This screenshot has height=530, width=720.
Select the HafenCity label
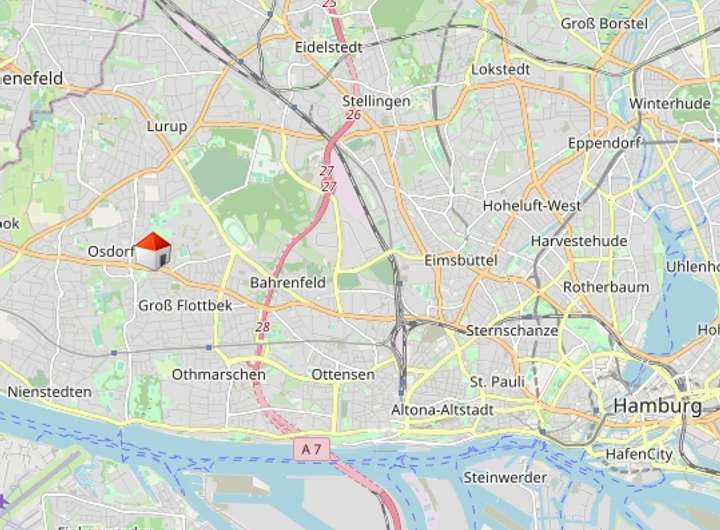tap(639, 454)
